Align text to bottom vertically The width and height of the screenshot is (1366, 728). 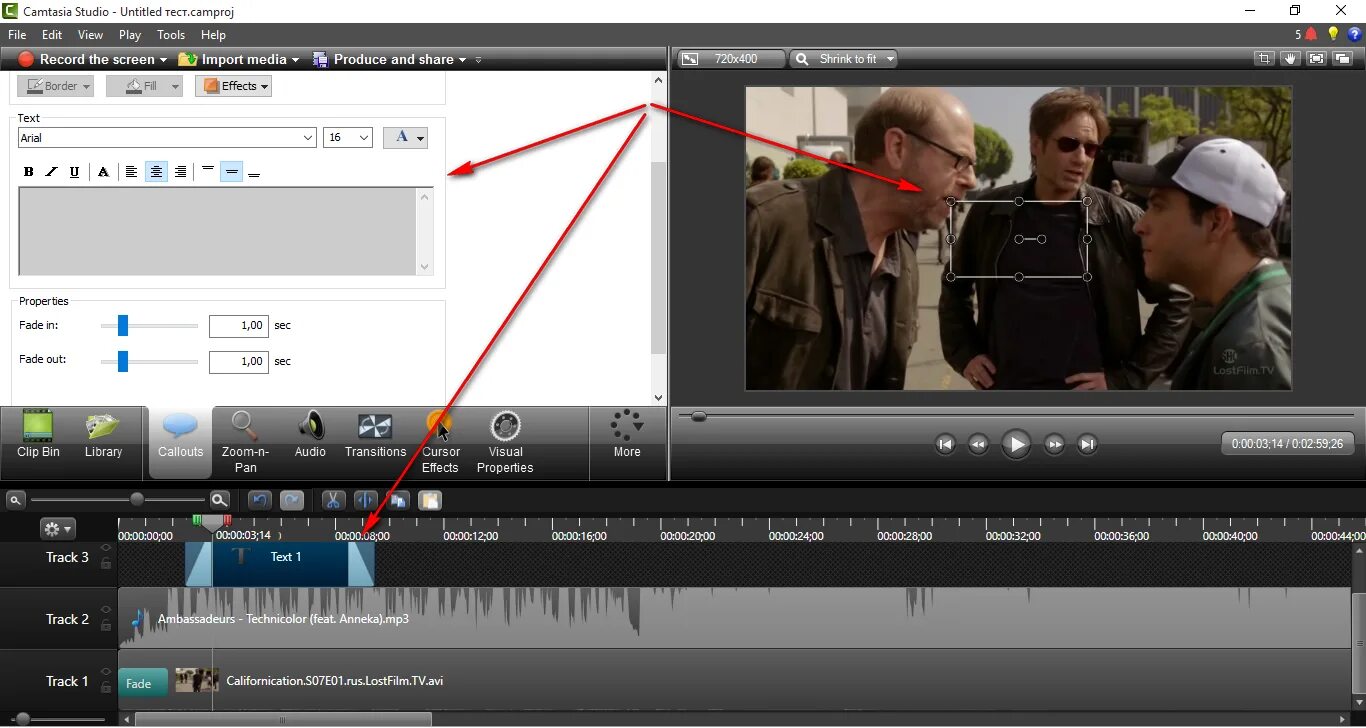pos(255,172)
